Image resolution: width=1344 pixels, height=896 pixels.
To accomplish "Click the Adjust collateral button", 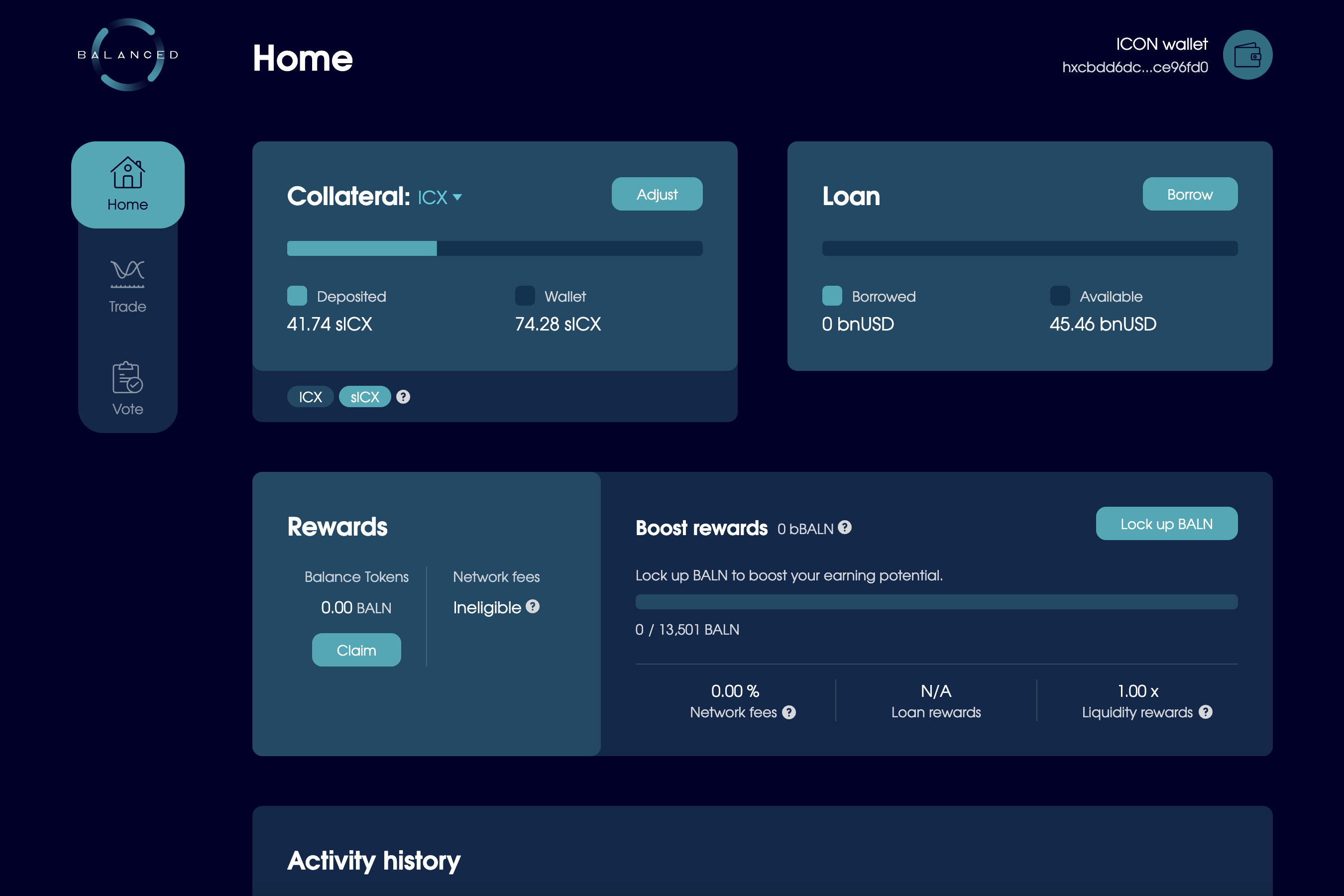I will [656, 194].
